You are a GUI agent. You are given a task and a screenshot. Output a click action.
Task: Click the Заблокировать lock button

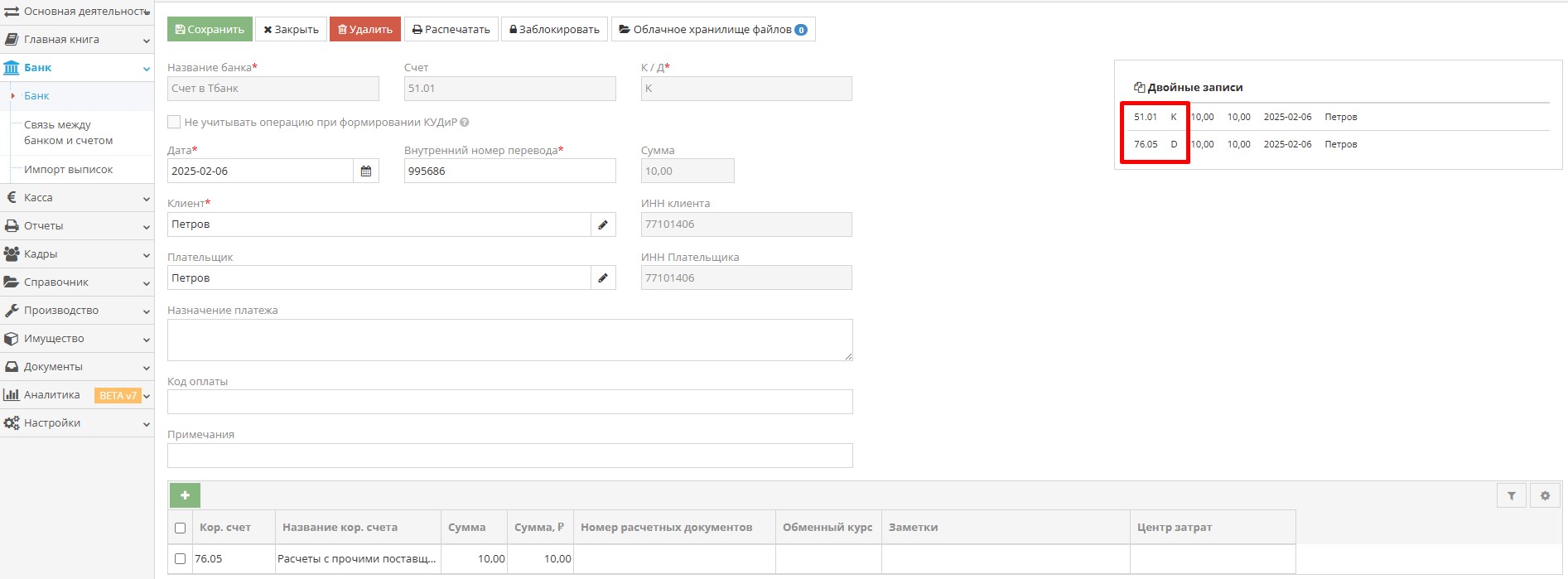[554, 30]
